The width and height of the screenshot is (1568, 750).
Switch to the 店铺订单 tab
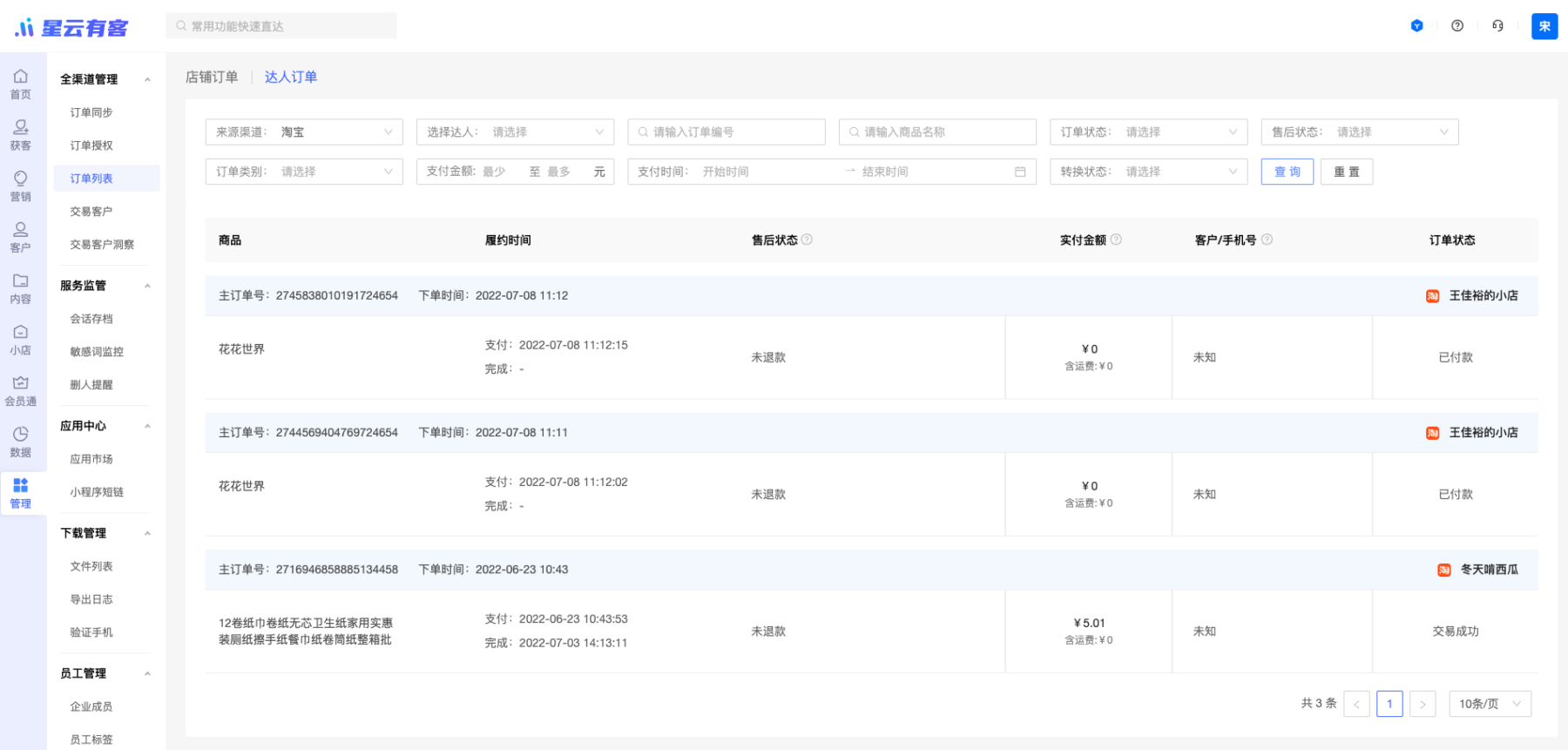(212, 78)
